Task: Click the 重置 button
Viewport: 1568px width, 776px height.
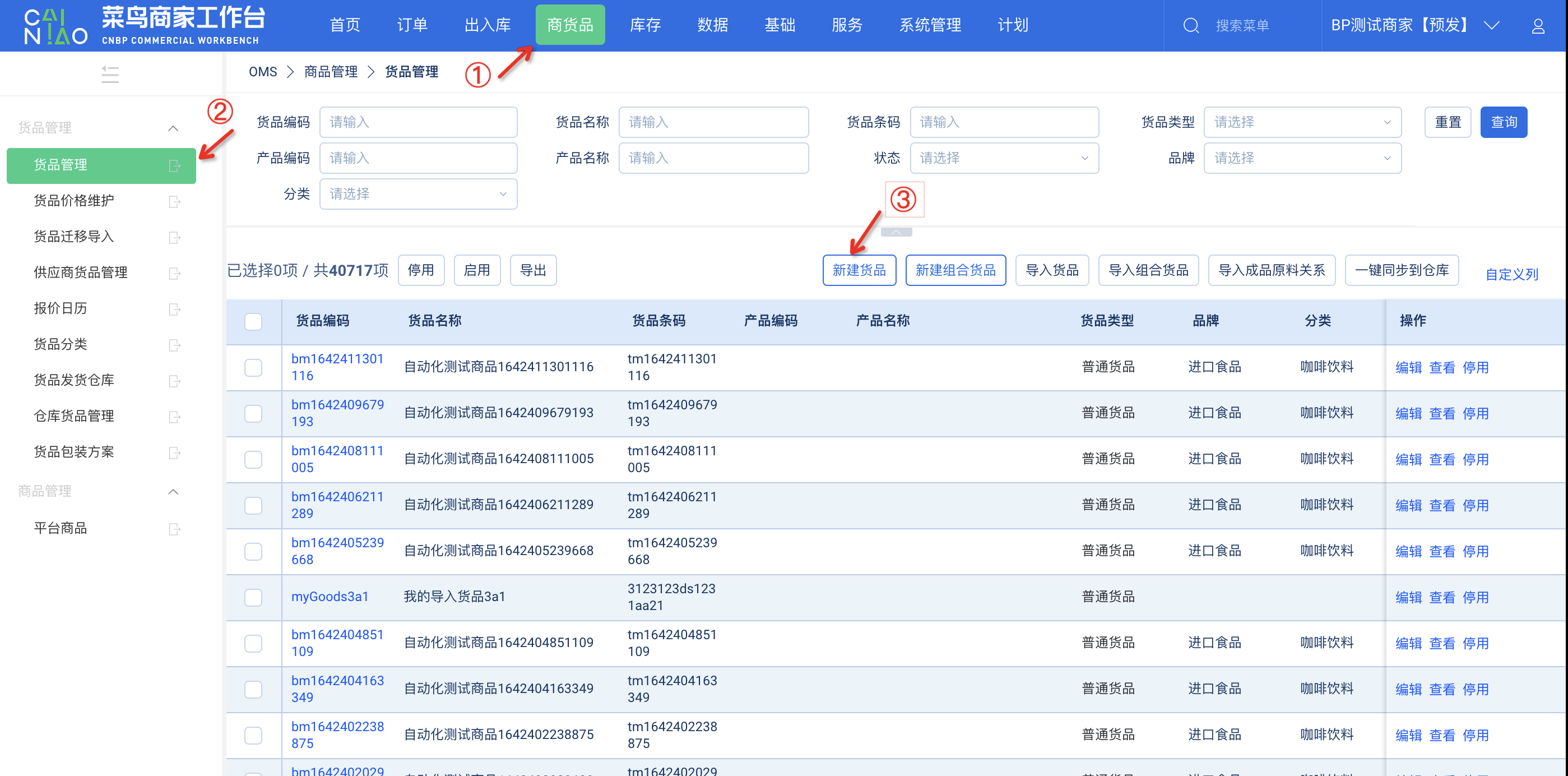Action: pyautogui.click(x=1448, y=122)
